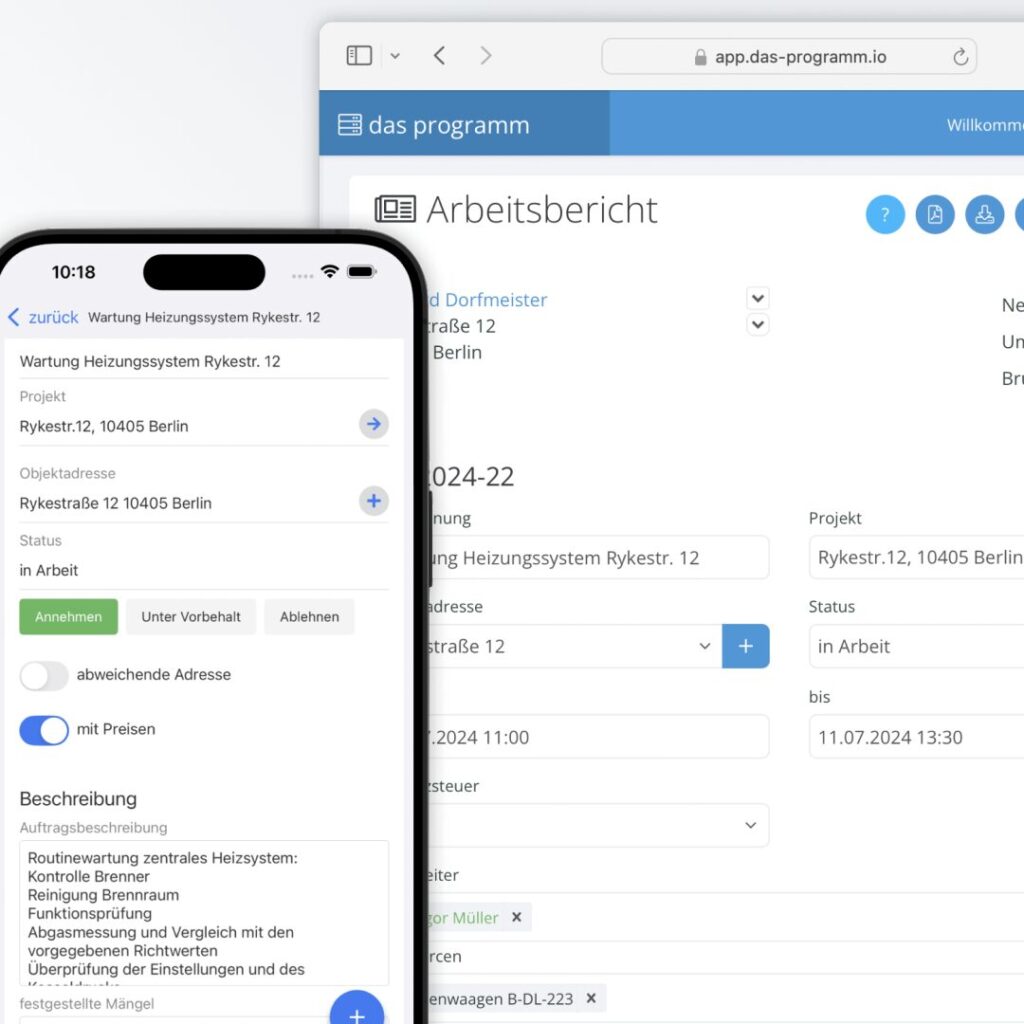The image size is (1024, 1024).
Task: Click the app.das-programm.io address bar
Action: pos(789,57)
